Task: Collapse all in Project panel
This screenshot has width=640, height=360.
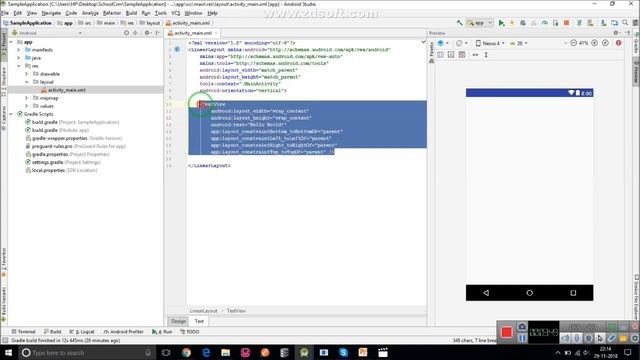Action: [x=136, y=33]
